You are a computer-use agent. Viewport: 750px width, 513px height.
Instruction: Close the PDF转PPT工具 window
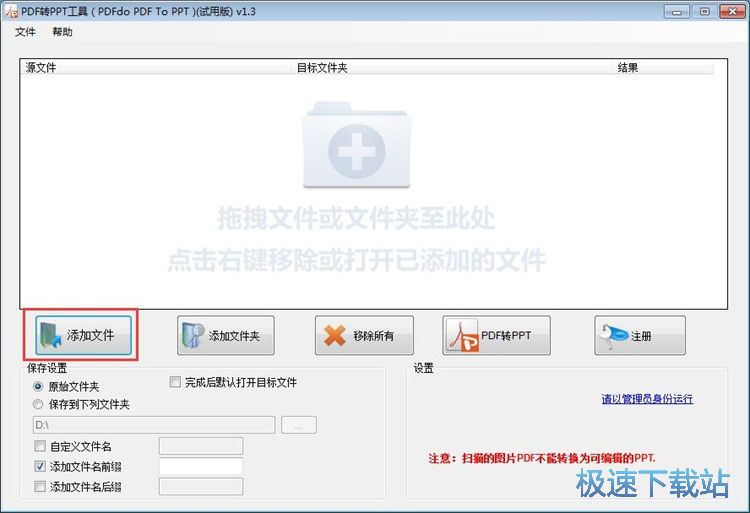click(732, 11)
